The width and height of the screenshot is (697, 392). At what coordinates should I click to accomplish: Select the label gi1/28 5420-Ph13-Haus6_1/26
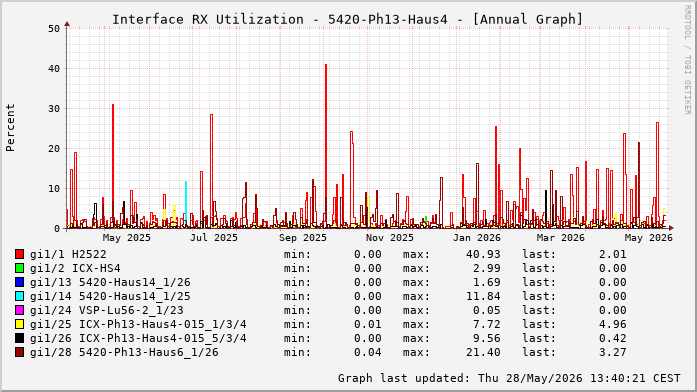click(124, 352)
